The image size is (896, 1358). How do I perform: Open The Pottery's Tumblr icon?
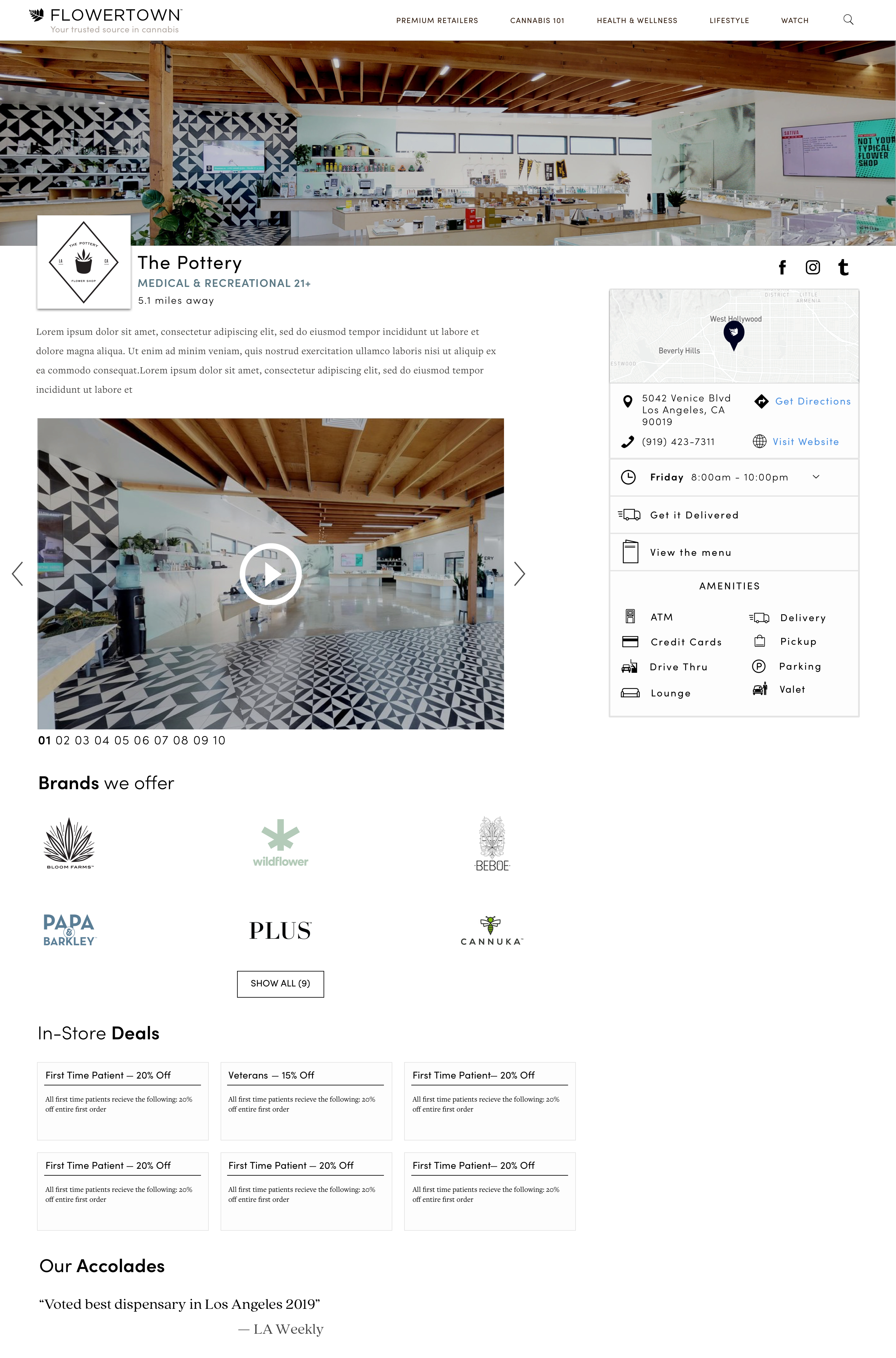click(843, 268)
